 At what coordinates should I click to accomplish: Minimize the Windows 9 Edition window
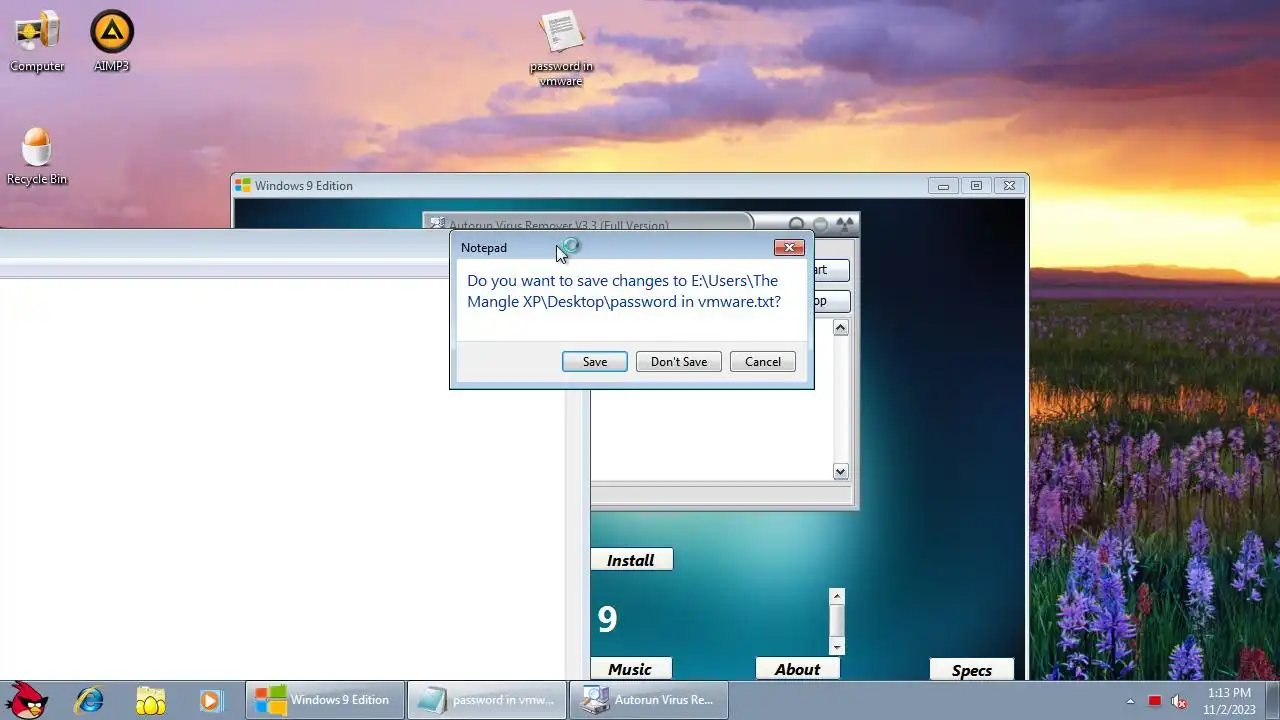coord(943,186)
